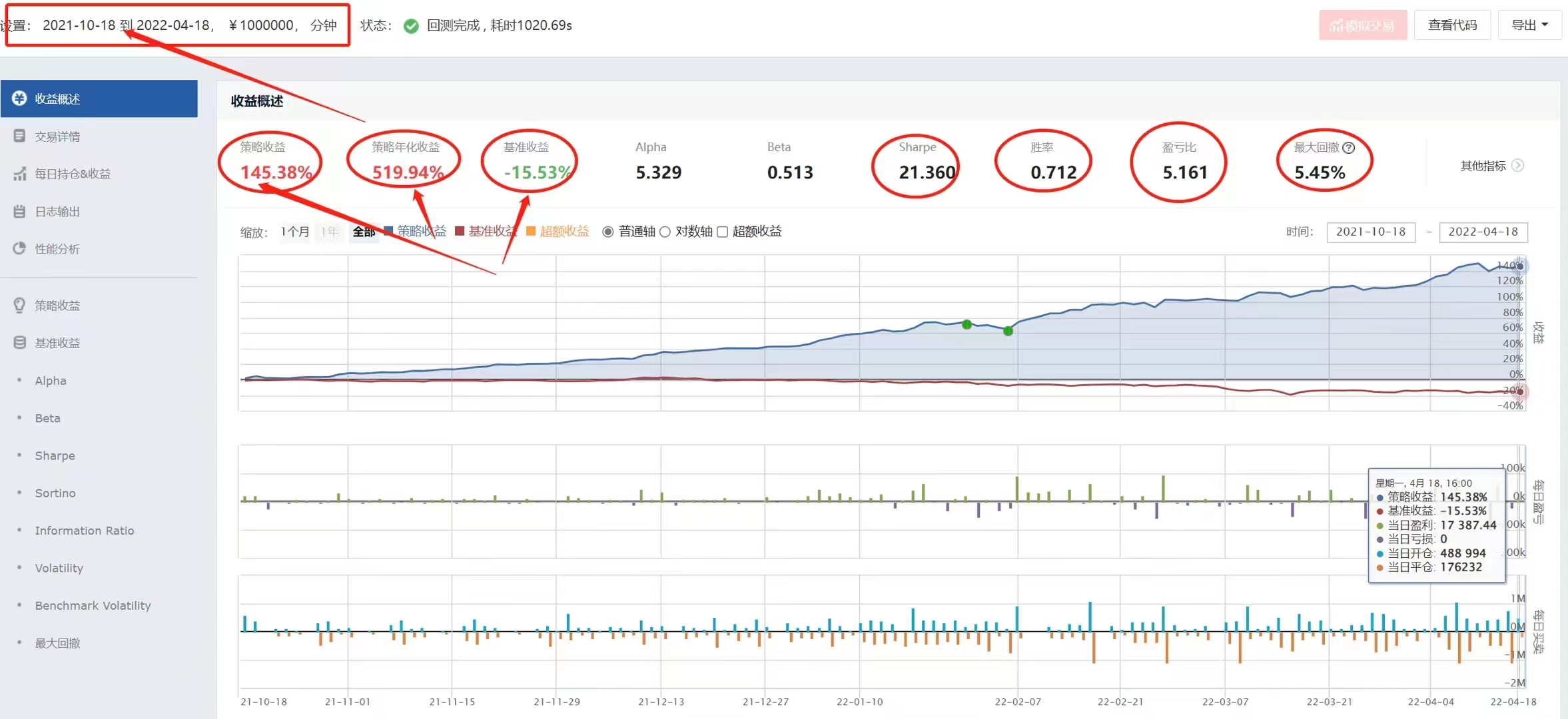This screenshot has width=1568, height=719.
Task: Expand 其他指标 with the arrow
Action: pyautogui.click(x=1518, y=165)
